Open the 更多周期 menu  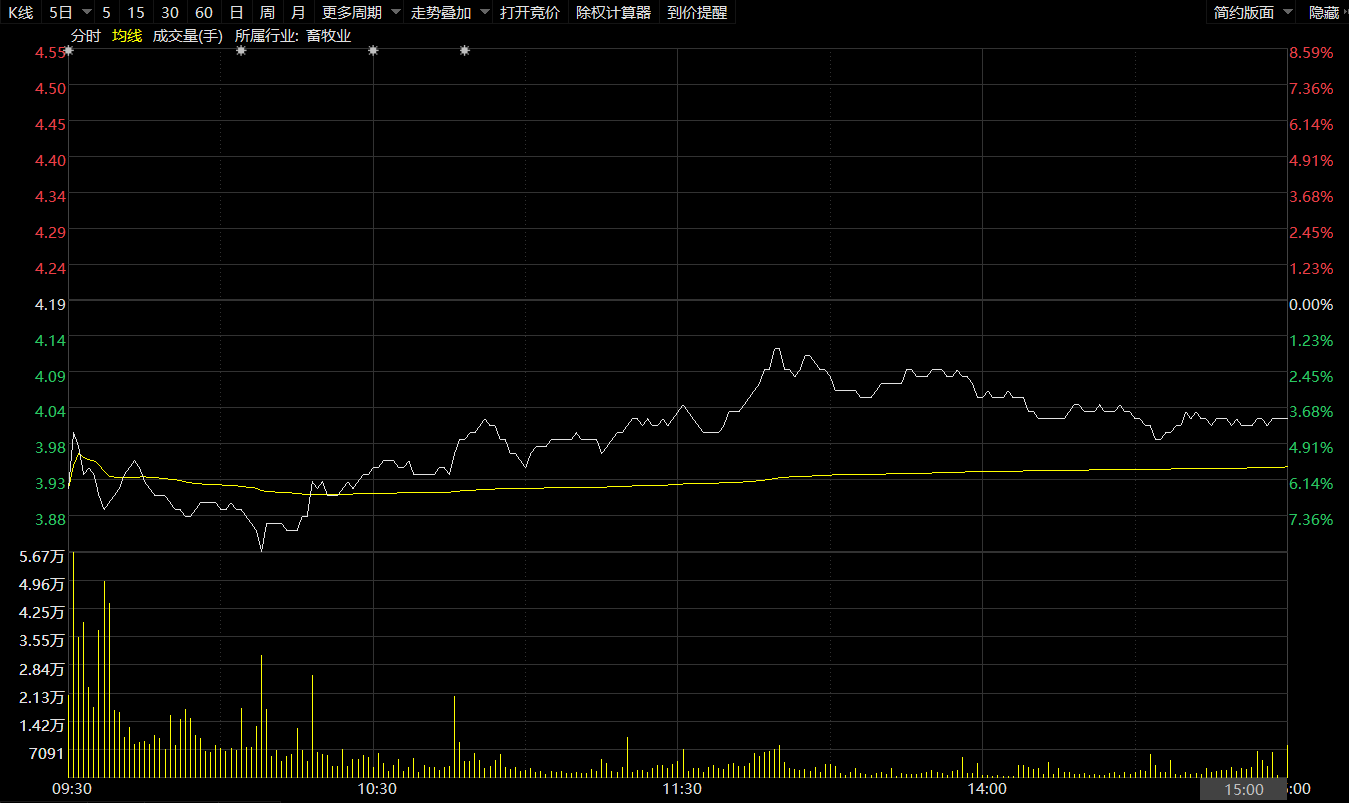pyautogui.click(x=351, y=12)
